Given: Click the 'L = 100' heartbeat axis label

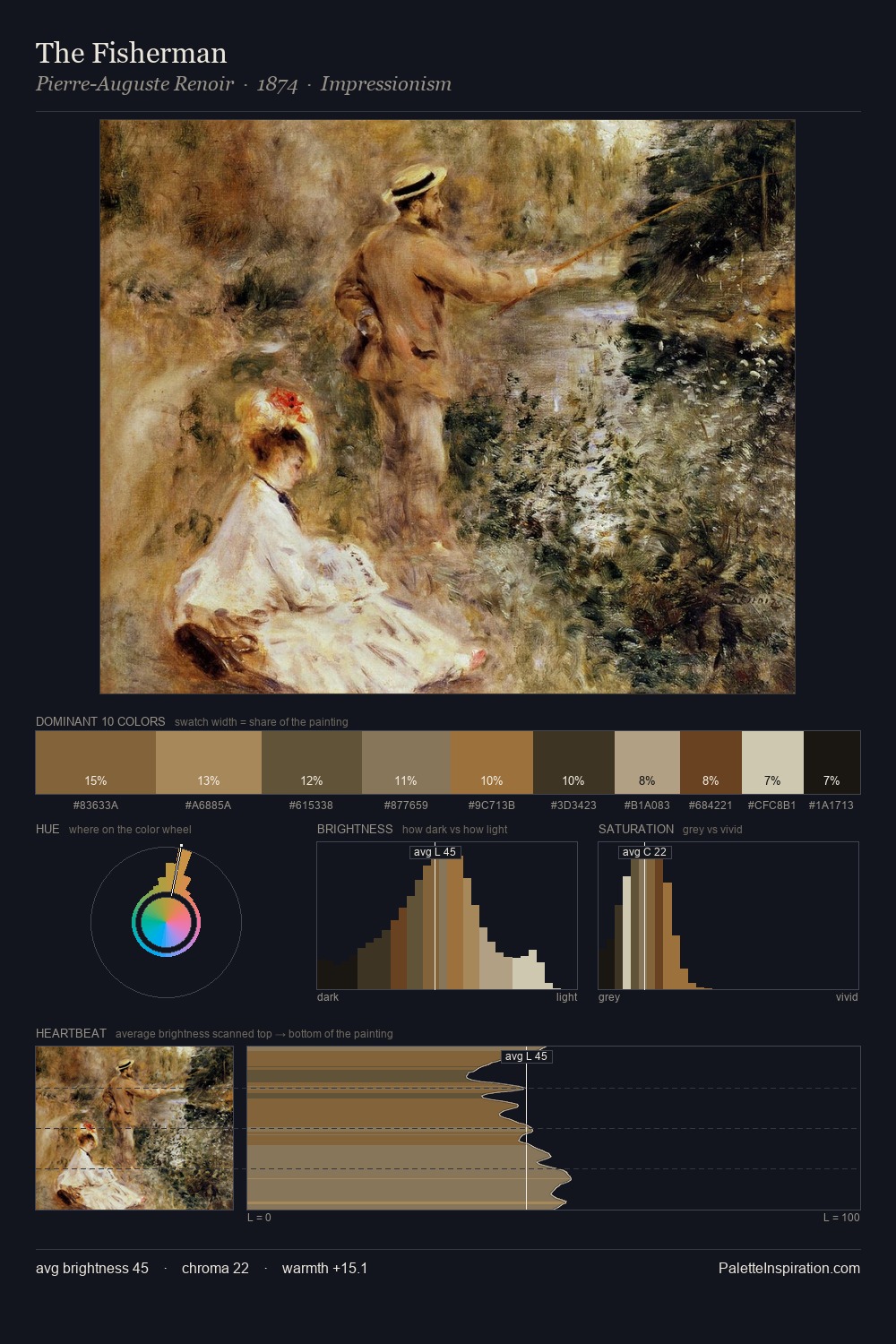Looking at the screenshot, I should [841, 1217].
